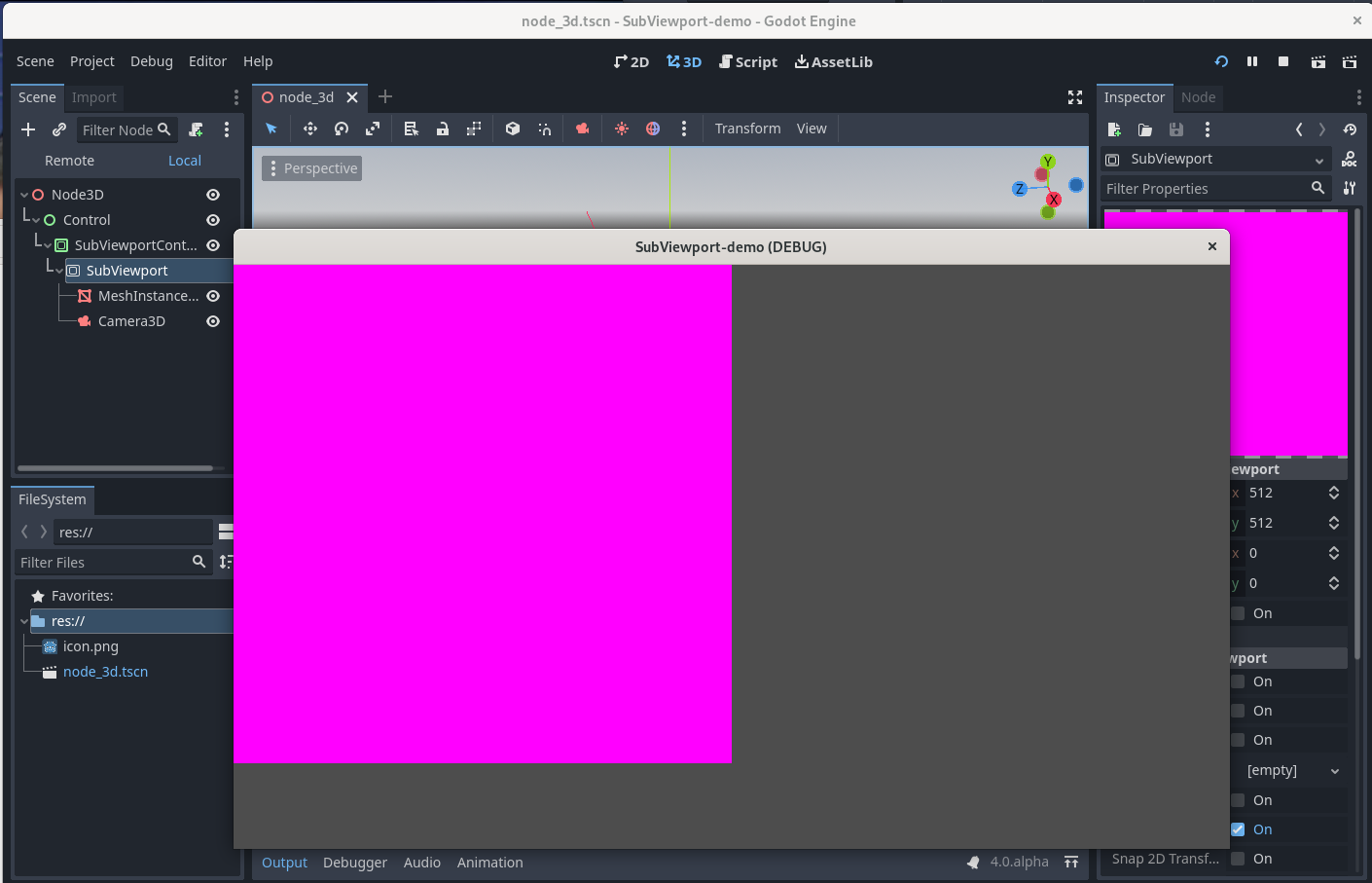Switch to the Node tab in Inspector
This screenshot has width=1372, height=883.
1199,97
